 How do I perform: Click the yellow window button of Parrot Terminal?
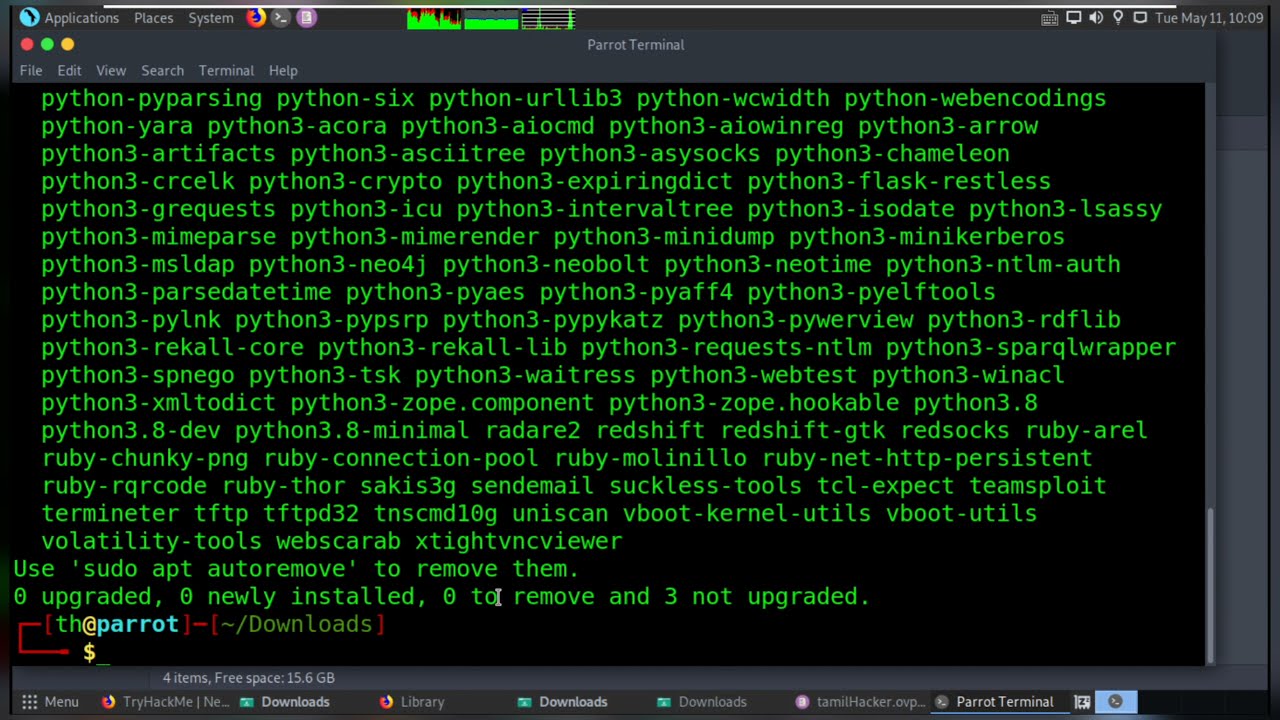click(67, 44)
